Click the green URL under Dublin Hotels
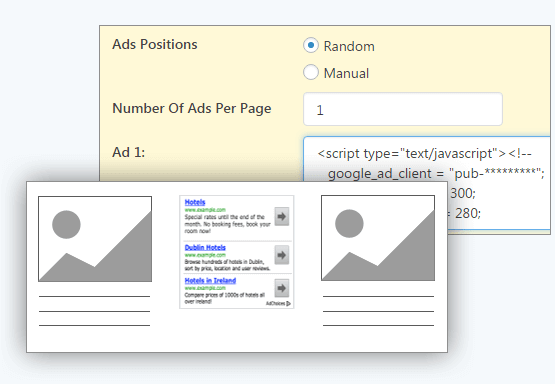 [205, 255]
